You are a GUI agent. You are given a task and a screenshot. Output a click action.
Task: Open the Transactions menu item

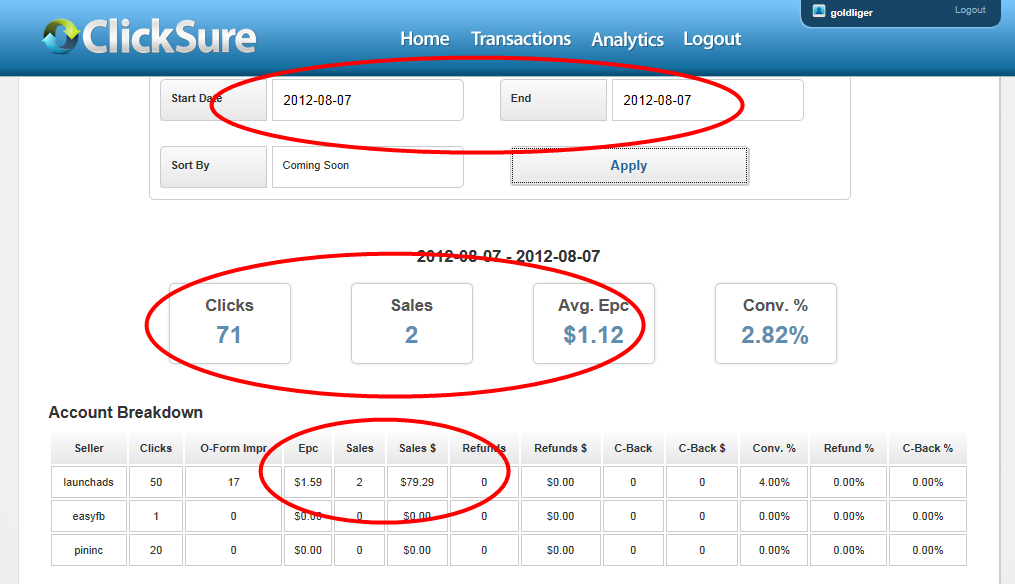(520, 39)
